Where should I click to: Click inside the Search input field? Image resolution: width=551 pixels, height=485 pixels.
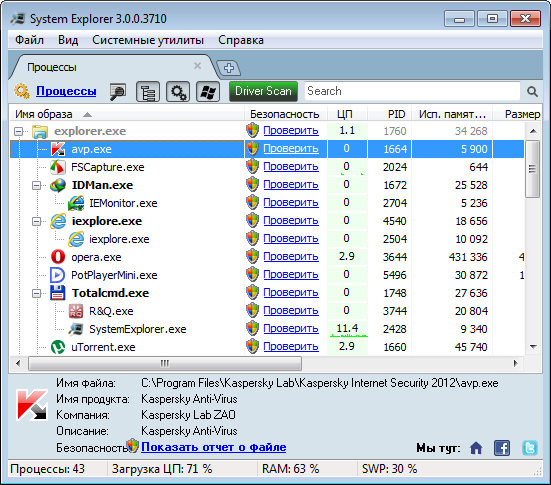pyautogui.click(x=412, y=91)
